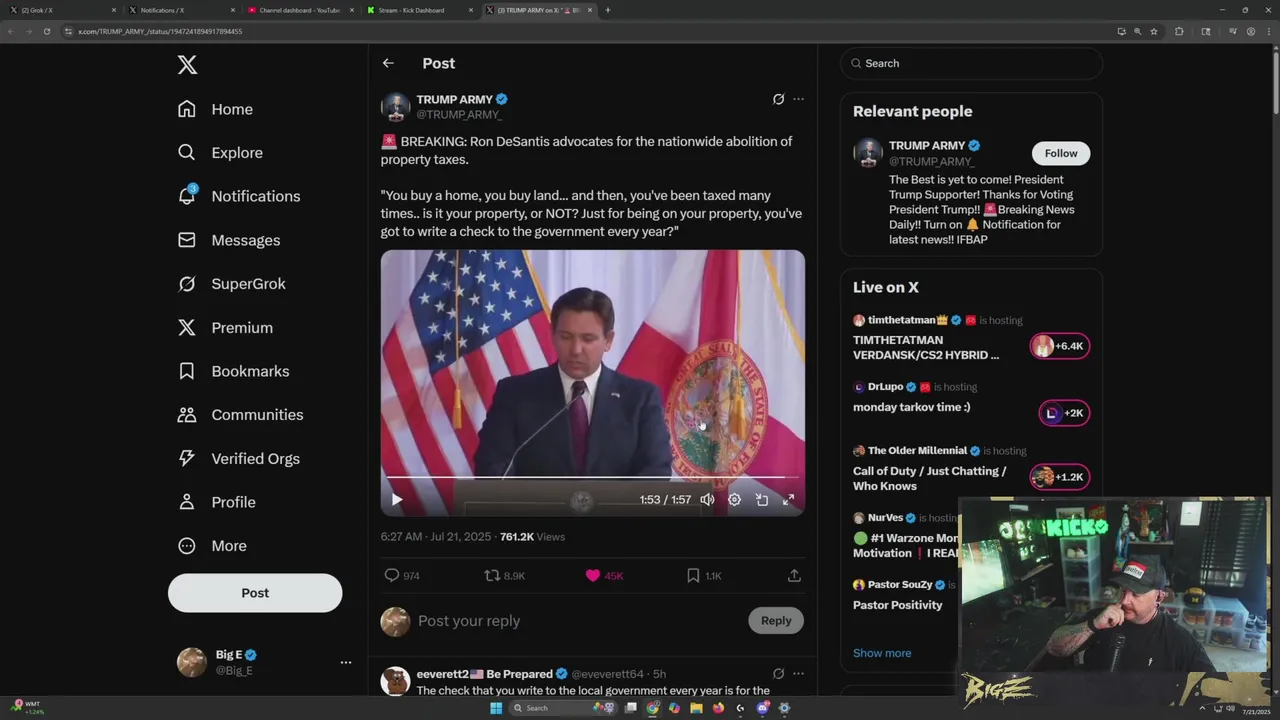Screen dimensions: 1280x720
Task: Open Chrome from the taskbar
Action: pyautogui.click(x=652, y=708)
